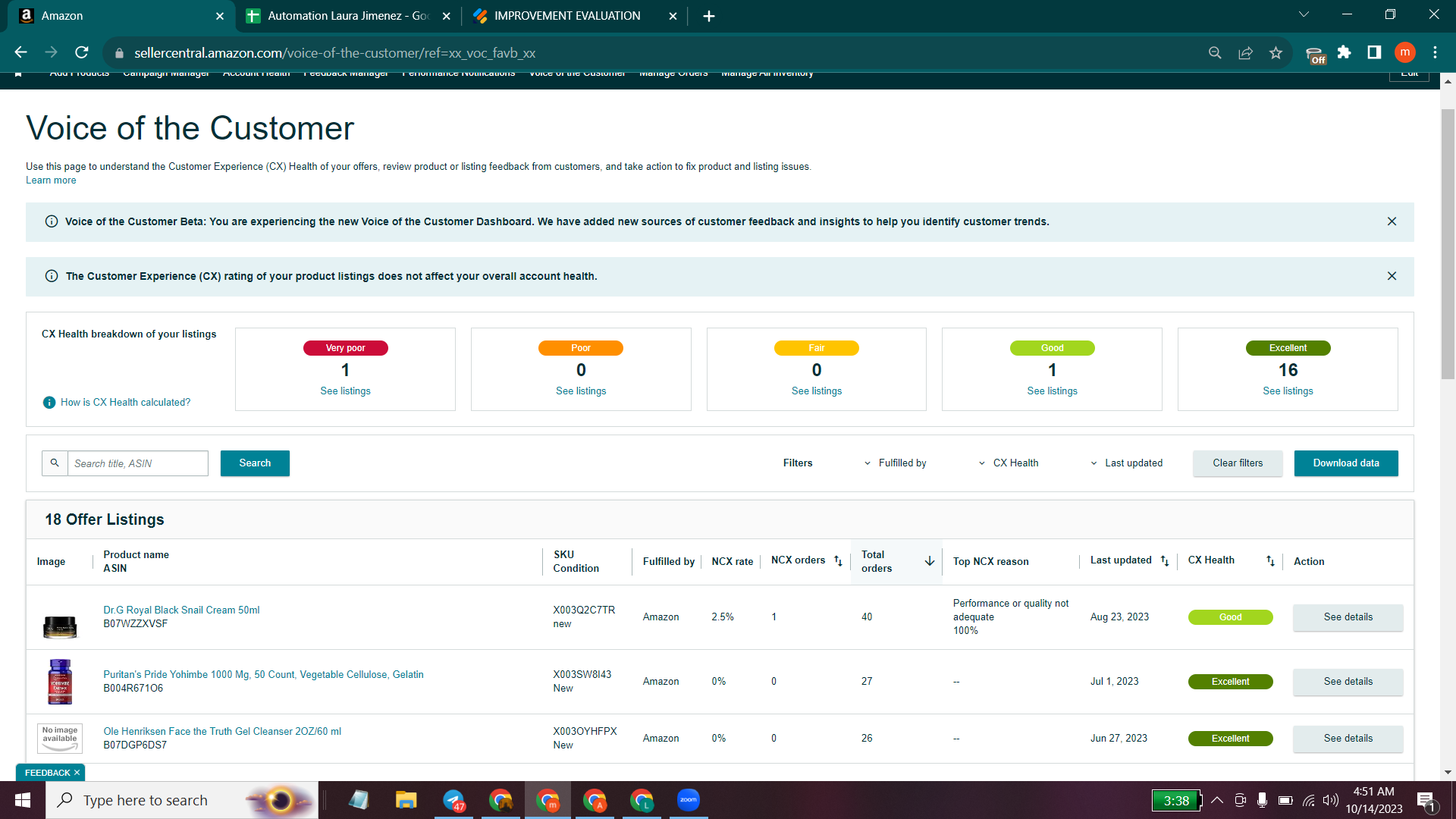The width and height of the screenshot is (1456, 819).
Task: Open the volume control in system tray
Action: [x=1331, y=800]
